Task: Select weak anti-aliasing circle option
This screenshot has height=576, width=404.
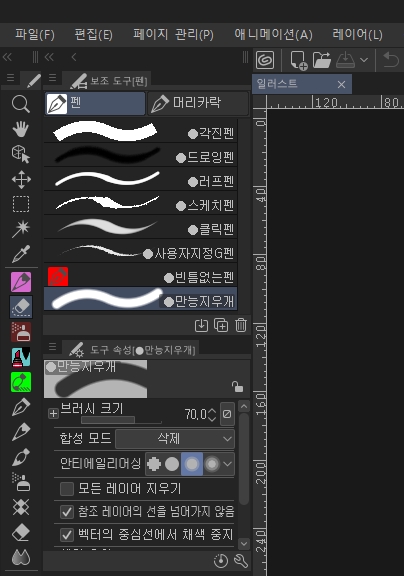Action: 172,464
